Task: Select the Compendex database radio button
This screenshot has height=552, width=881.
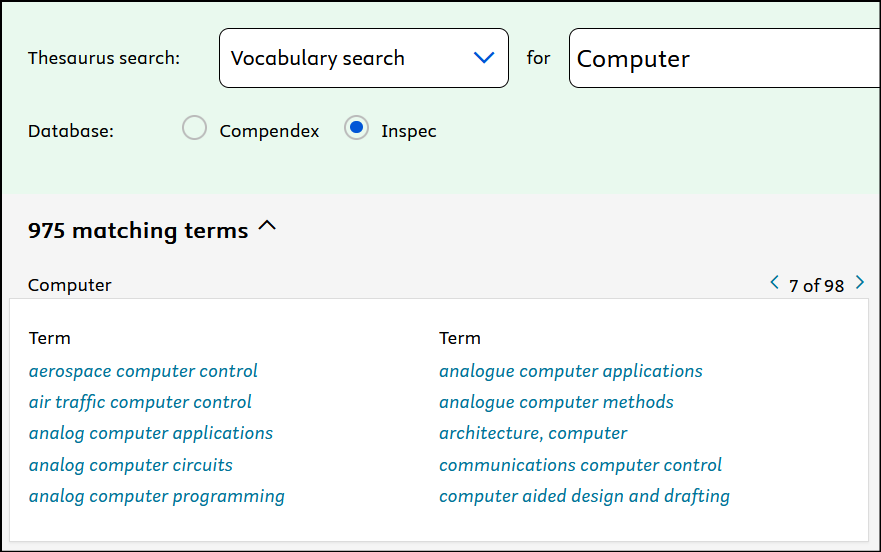Action: tap(195, 129)
